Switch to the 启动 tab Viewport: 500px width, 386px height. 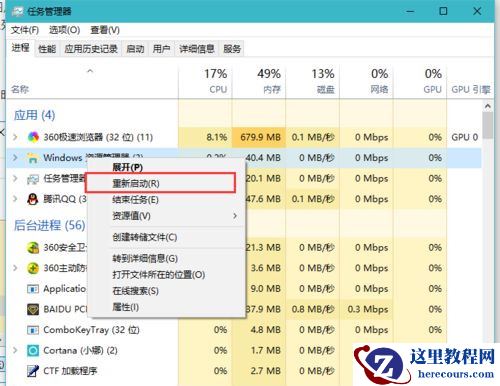[135, 49]
